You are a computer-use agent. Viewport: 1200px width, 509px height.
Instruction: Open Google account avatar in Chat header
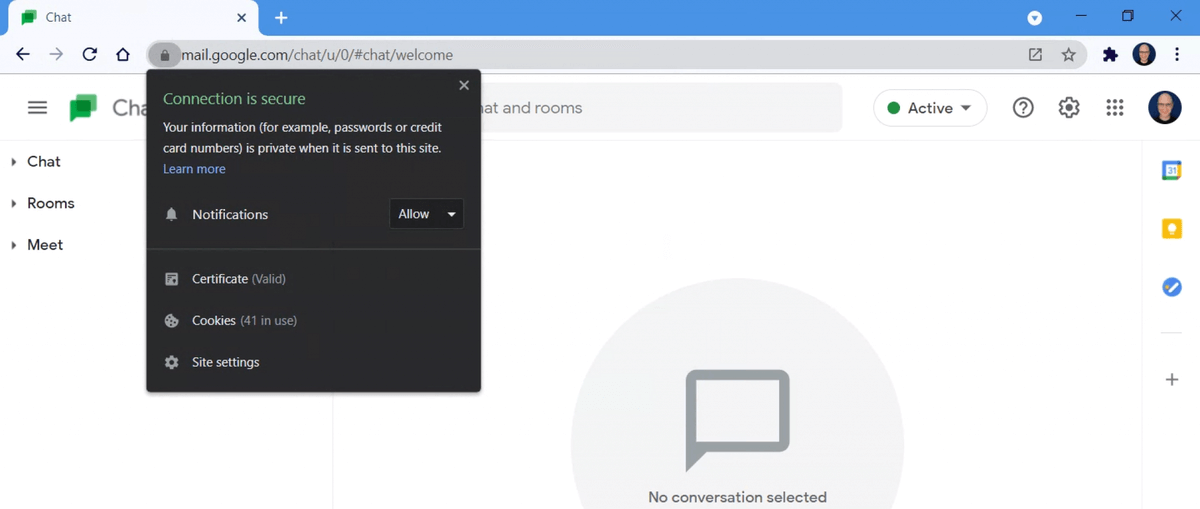point(1165,108)
